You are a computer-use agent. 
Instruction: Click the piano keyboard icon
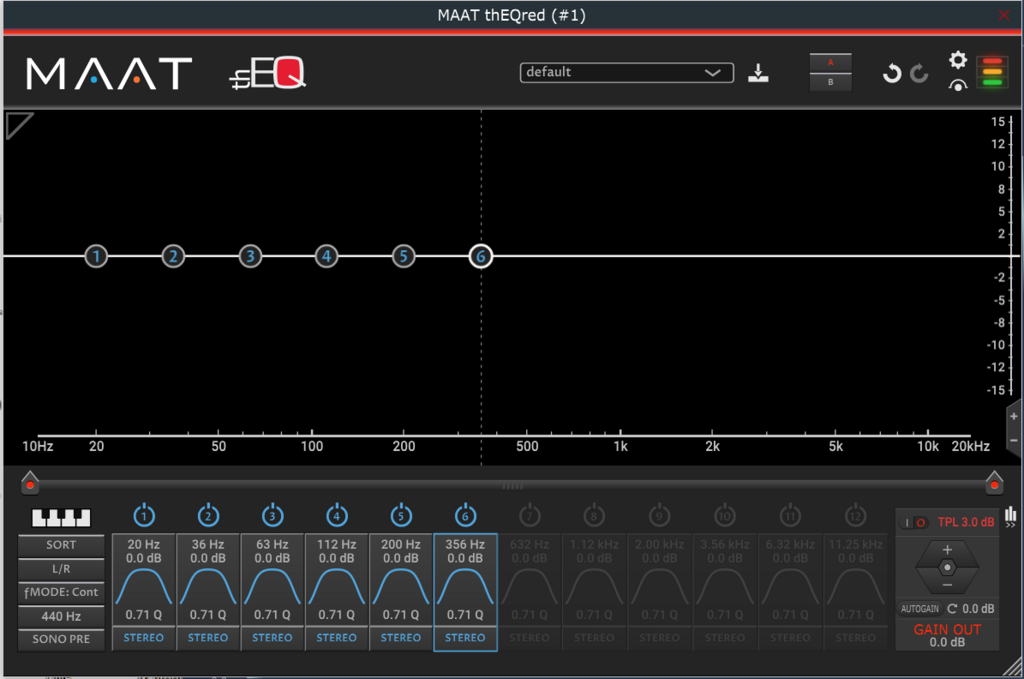(x=61, y=518)
